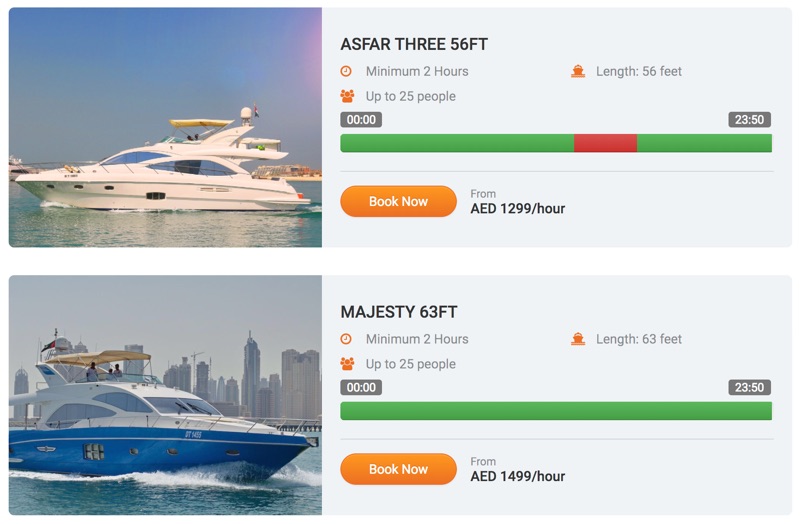Click the 00:00 time label for Asfar Three
This screenshot has height=524, width=800.
pos(361,120)
